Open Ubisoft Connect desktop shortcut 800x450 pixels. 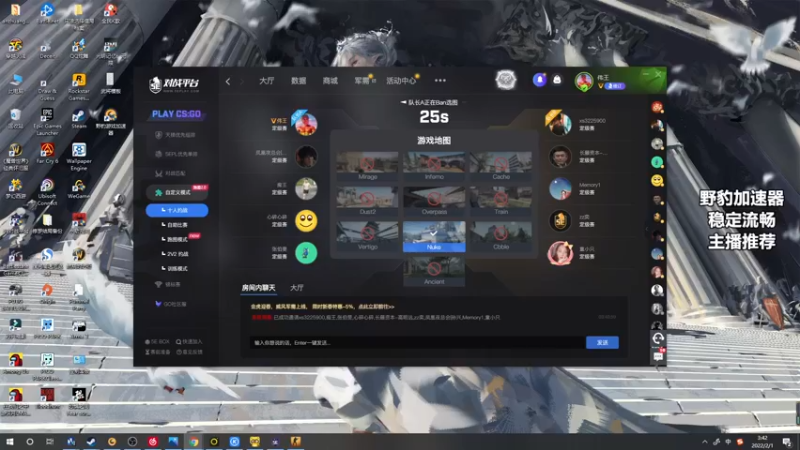(47, 192)
